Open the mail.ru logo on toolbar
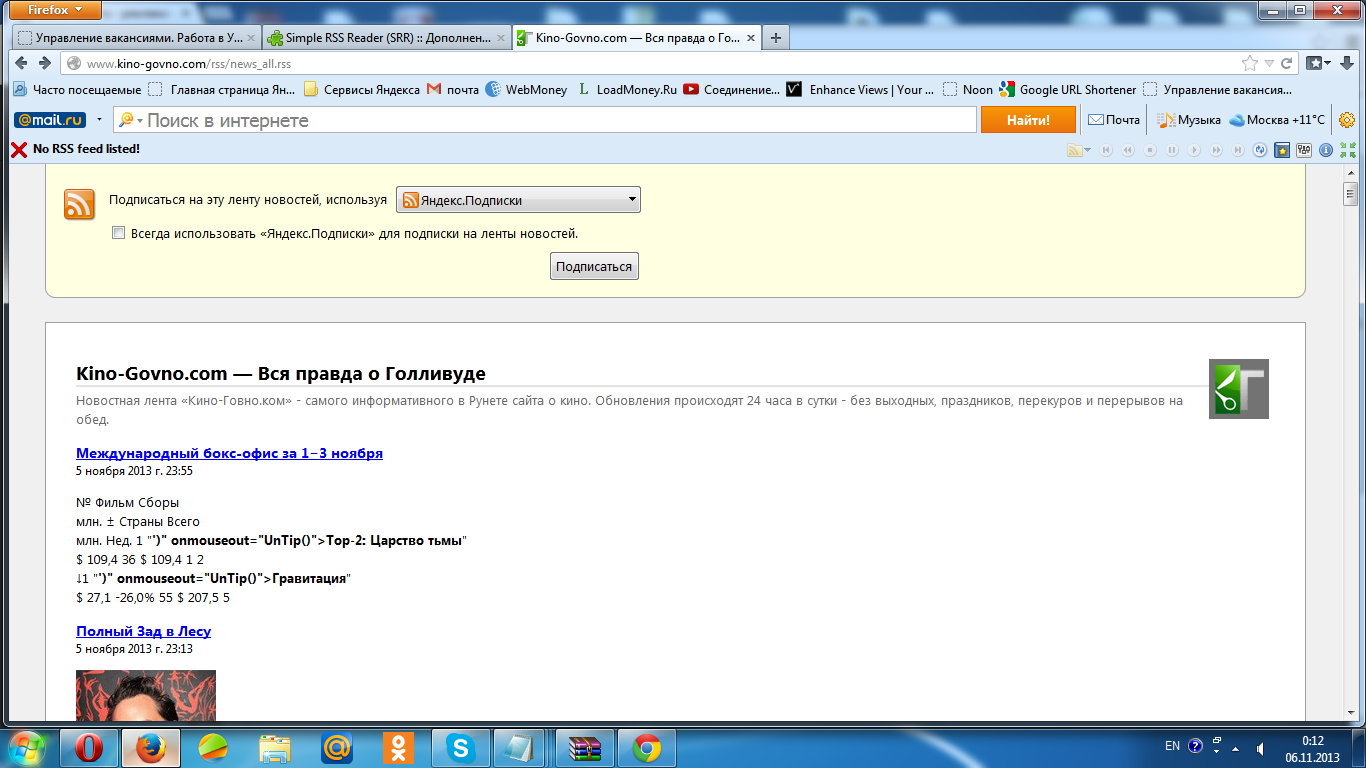The height and width of the screenshot is (768, 1366). point(51,120)
